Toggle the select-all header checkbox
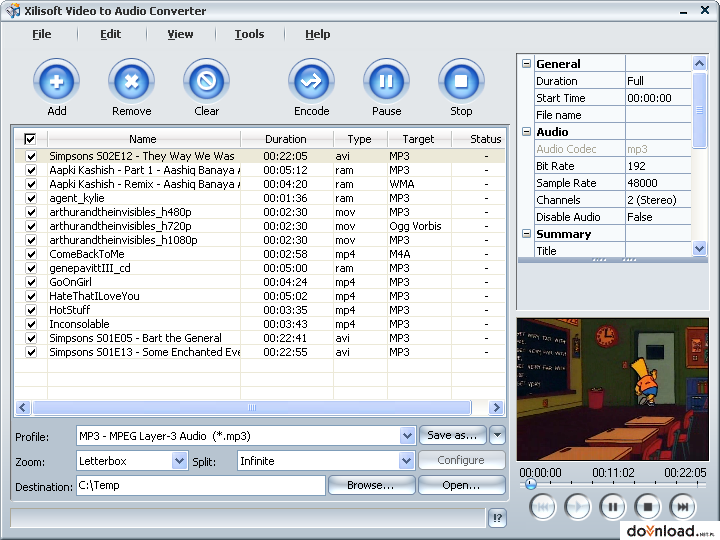The height and width of the screenshot is (540, 720). [30, 139]
